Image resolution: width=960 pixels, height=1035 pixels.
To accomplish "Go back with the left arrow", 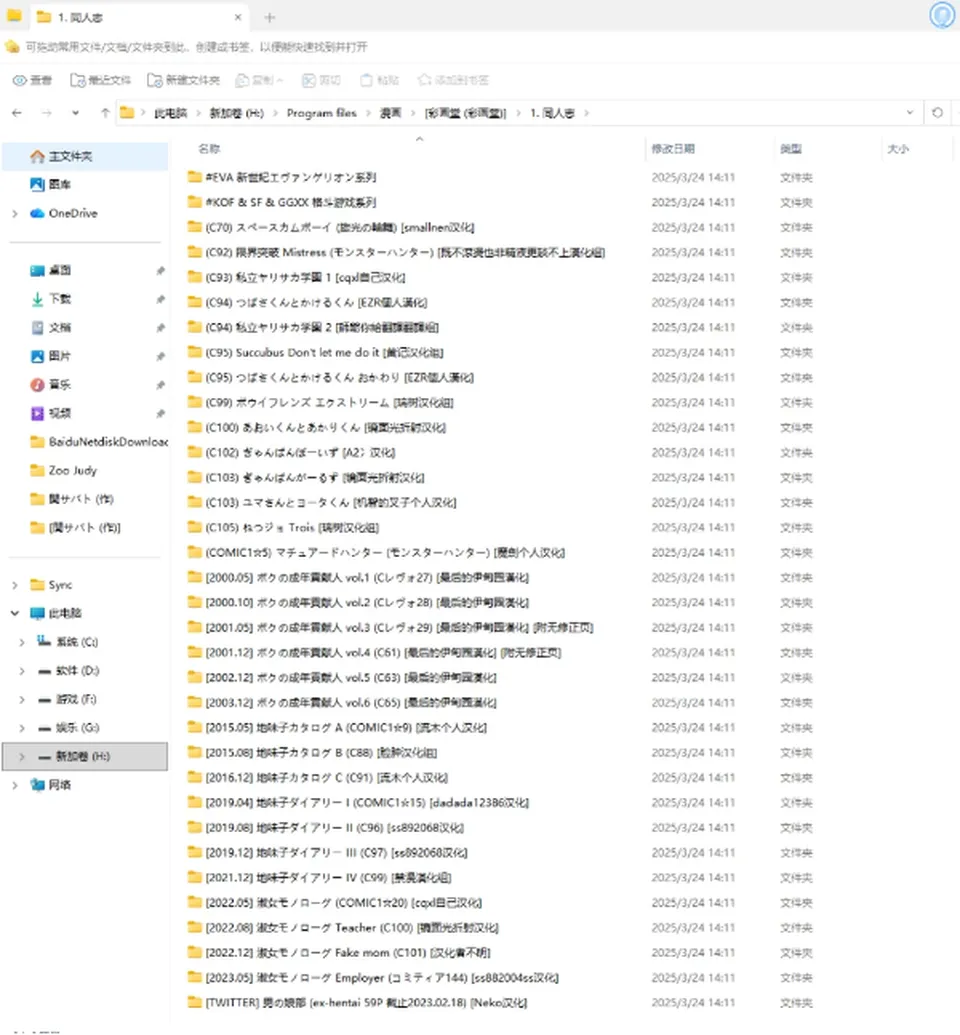I will 17,114.
